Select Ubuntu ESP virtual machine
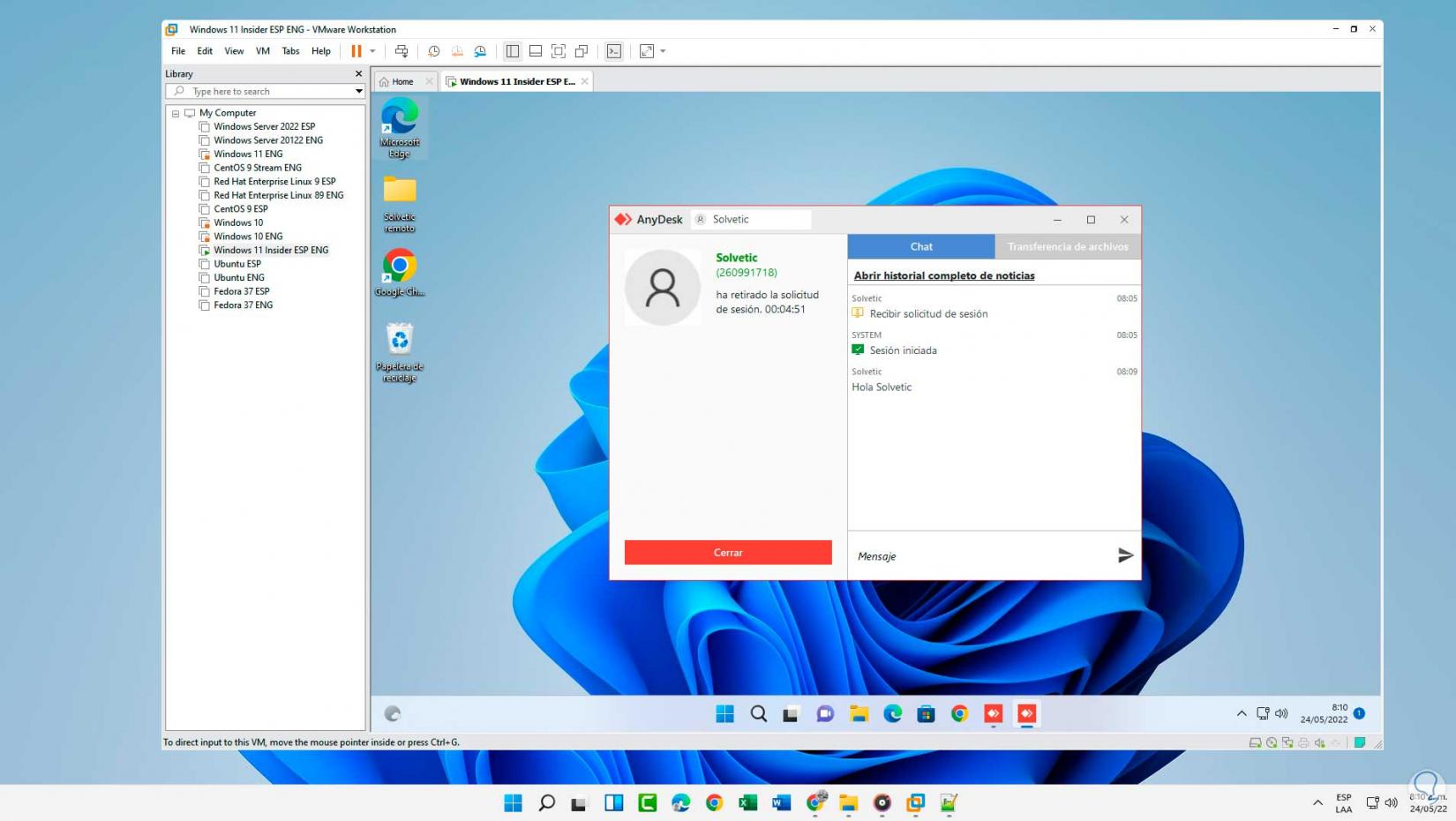The height and width of the screenshot is (821, 1456). pyautogui.click(x=237, y=264)
